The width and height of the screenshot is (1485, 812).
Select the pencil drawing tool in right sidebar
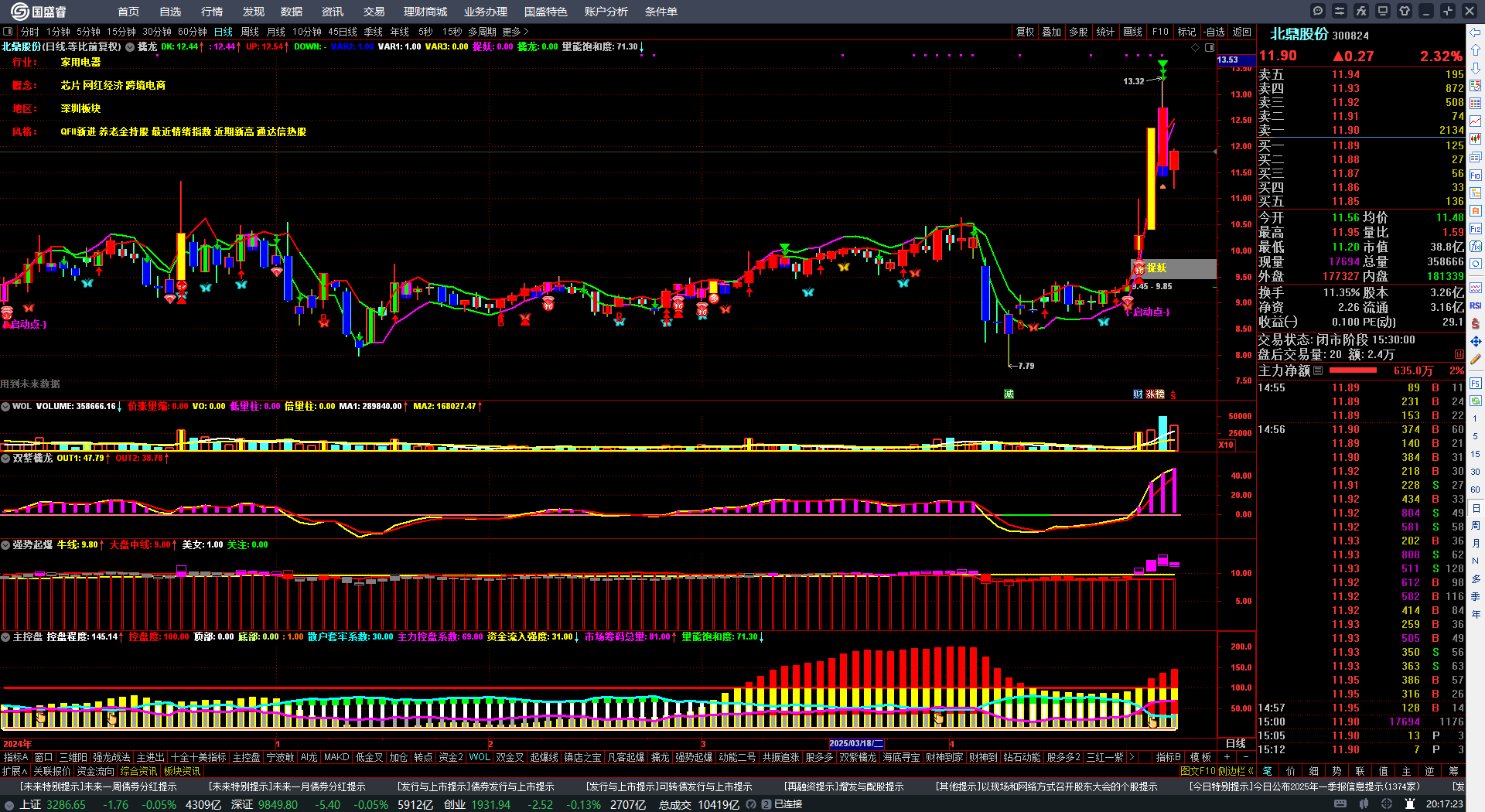coord(1476,360)
